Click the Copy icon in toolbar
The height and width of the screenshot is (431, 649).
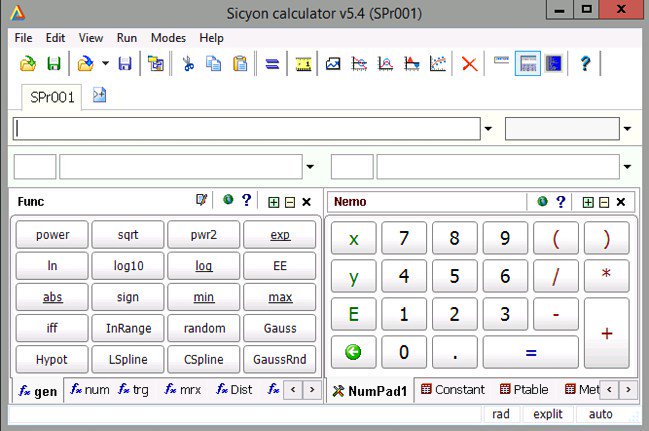point(214,63)
